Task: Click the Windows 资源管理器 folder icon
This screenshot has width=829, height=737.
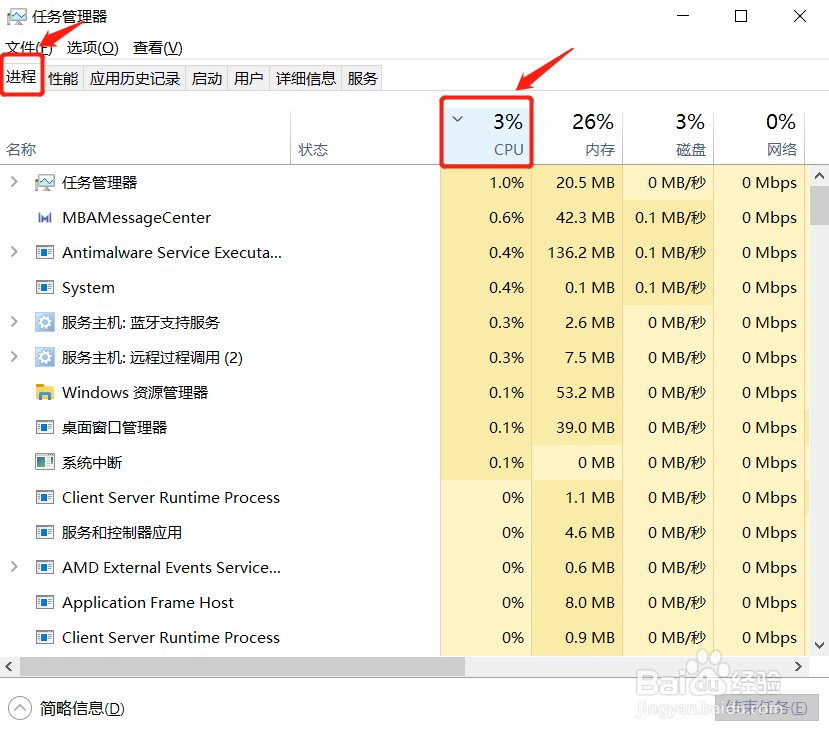Action: click(x=44, y=392)
